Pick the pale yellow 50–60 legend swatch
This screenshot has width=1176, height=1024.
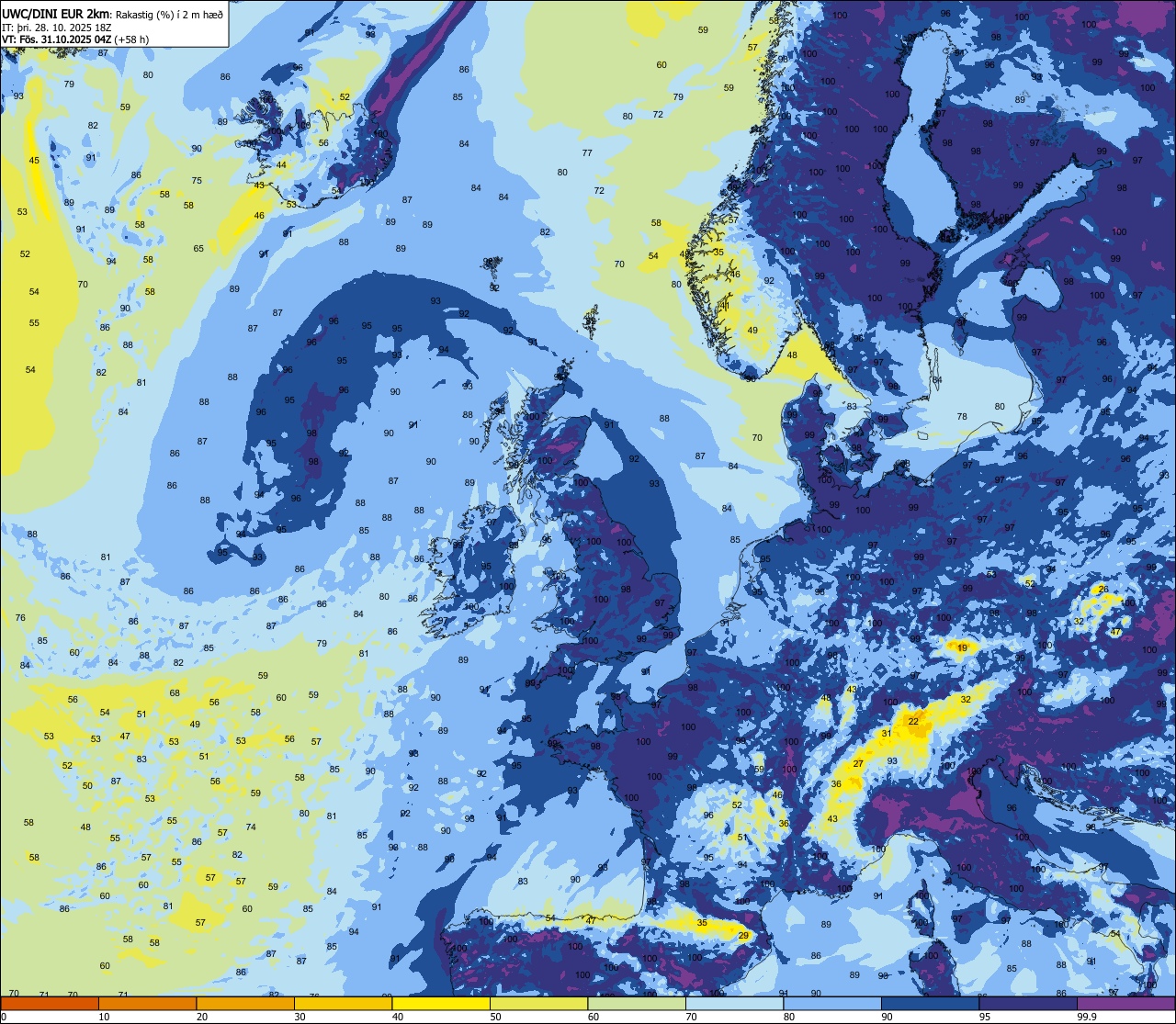538,1003
